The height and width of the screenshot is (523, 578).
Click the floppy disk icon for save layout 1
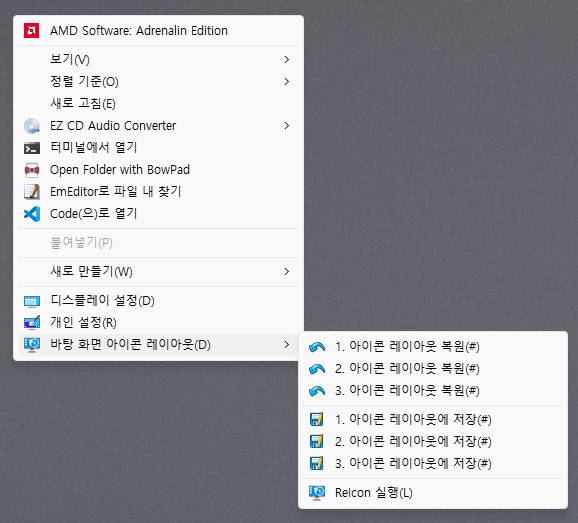317,419
